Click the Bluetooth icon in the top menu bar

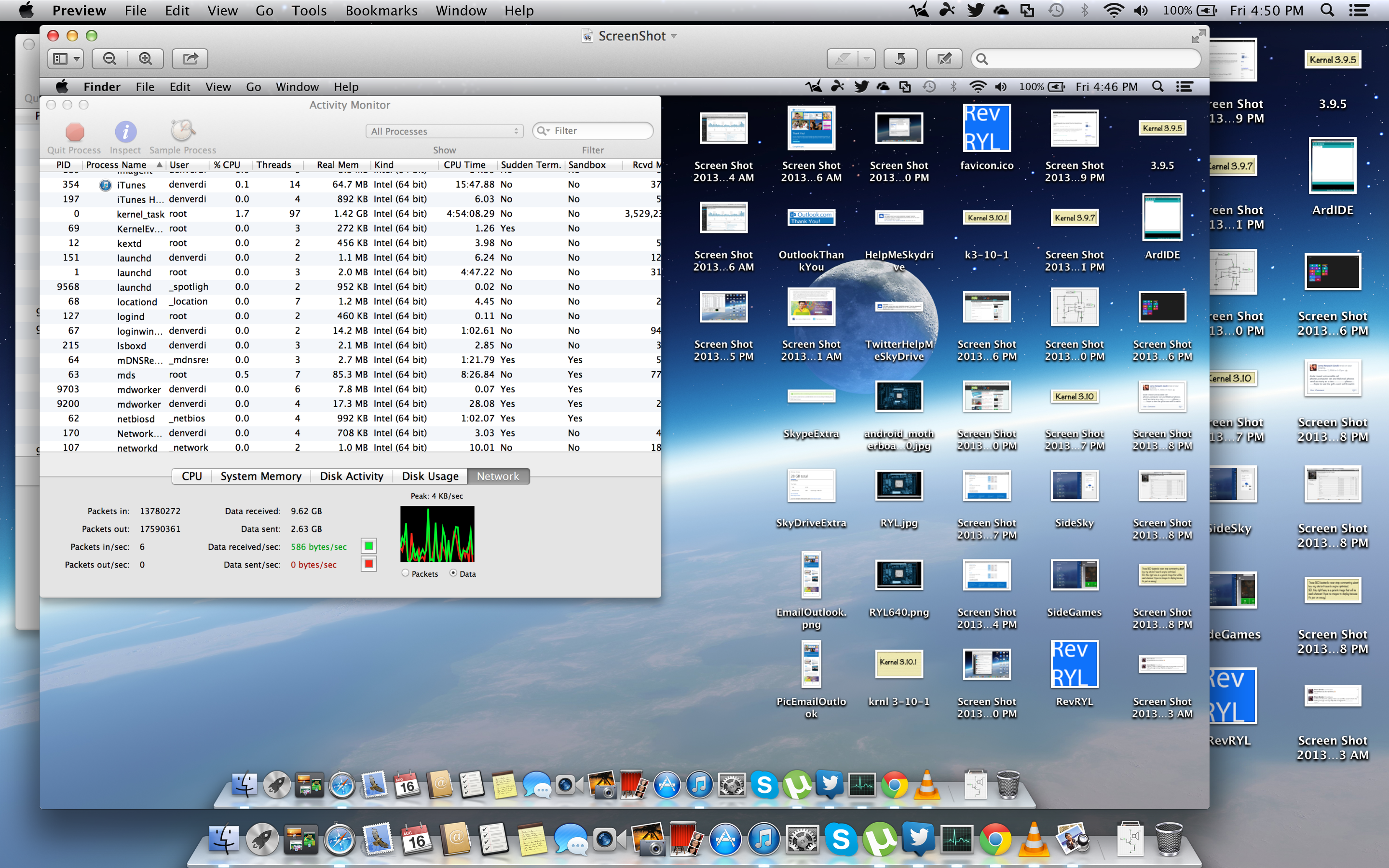1084,10
